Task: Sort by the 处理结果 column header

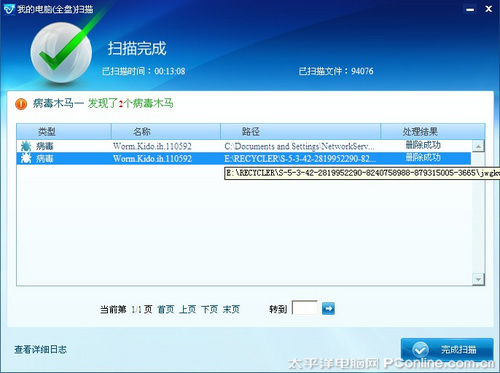Action: click(x=433, y=131)
